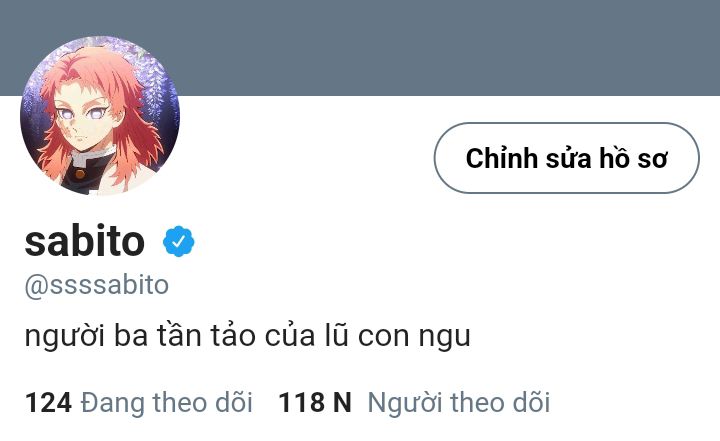View the red-haired character avatar full size
Image resolution: width=720 pixels, height=441 pixels.
tap(100, 116)
